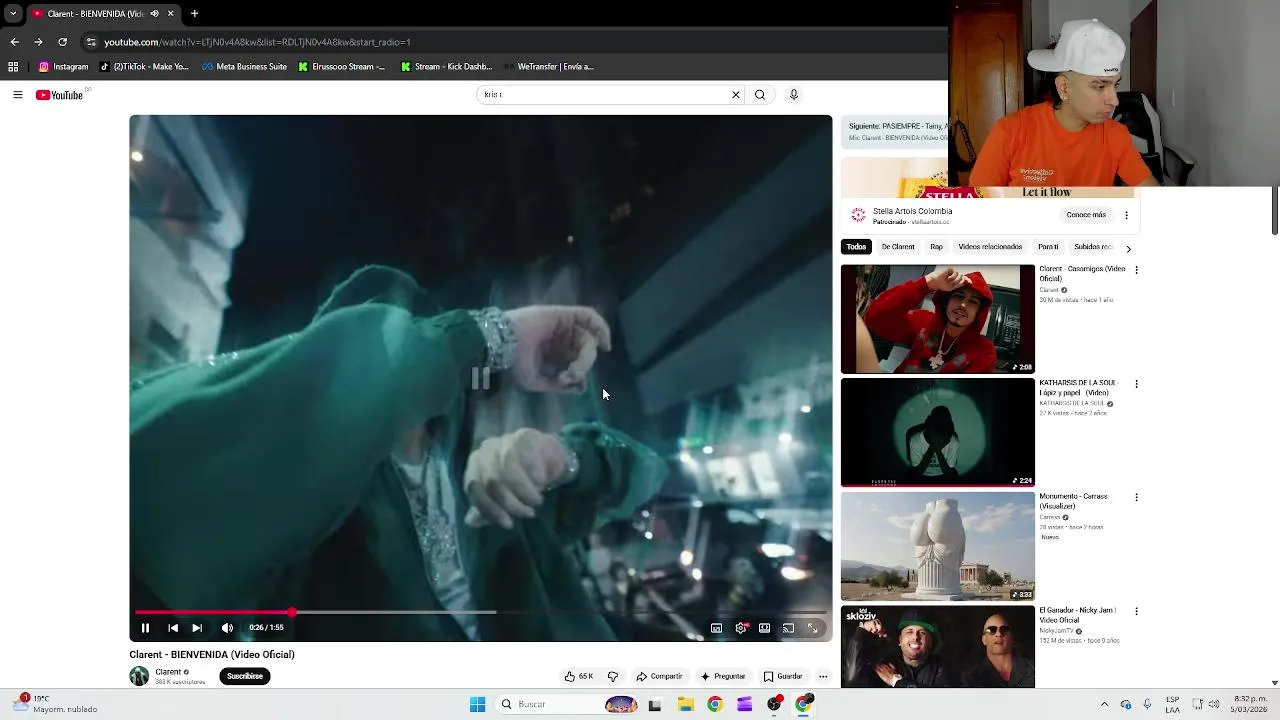Open the YouTube hamburger guide menu
Image resolution: width=1280 pixels, height=720 pixels.
coord(18,95)
